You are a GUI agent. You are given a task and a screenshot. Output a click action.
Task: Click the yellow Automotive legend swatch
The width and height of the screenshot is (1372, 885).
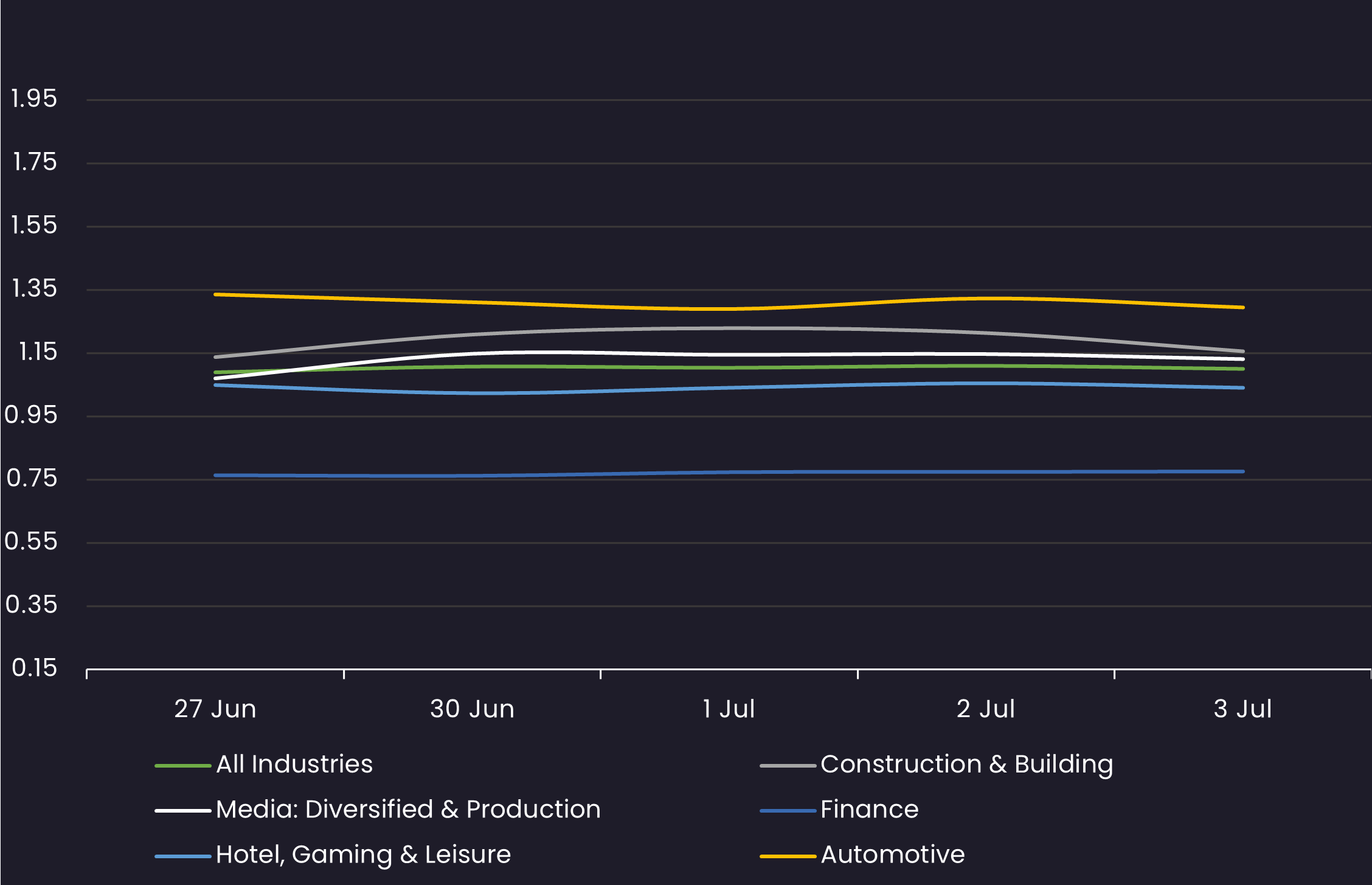tap(788, 856)
